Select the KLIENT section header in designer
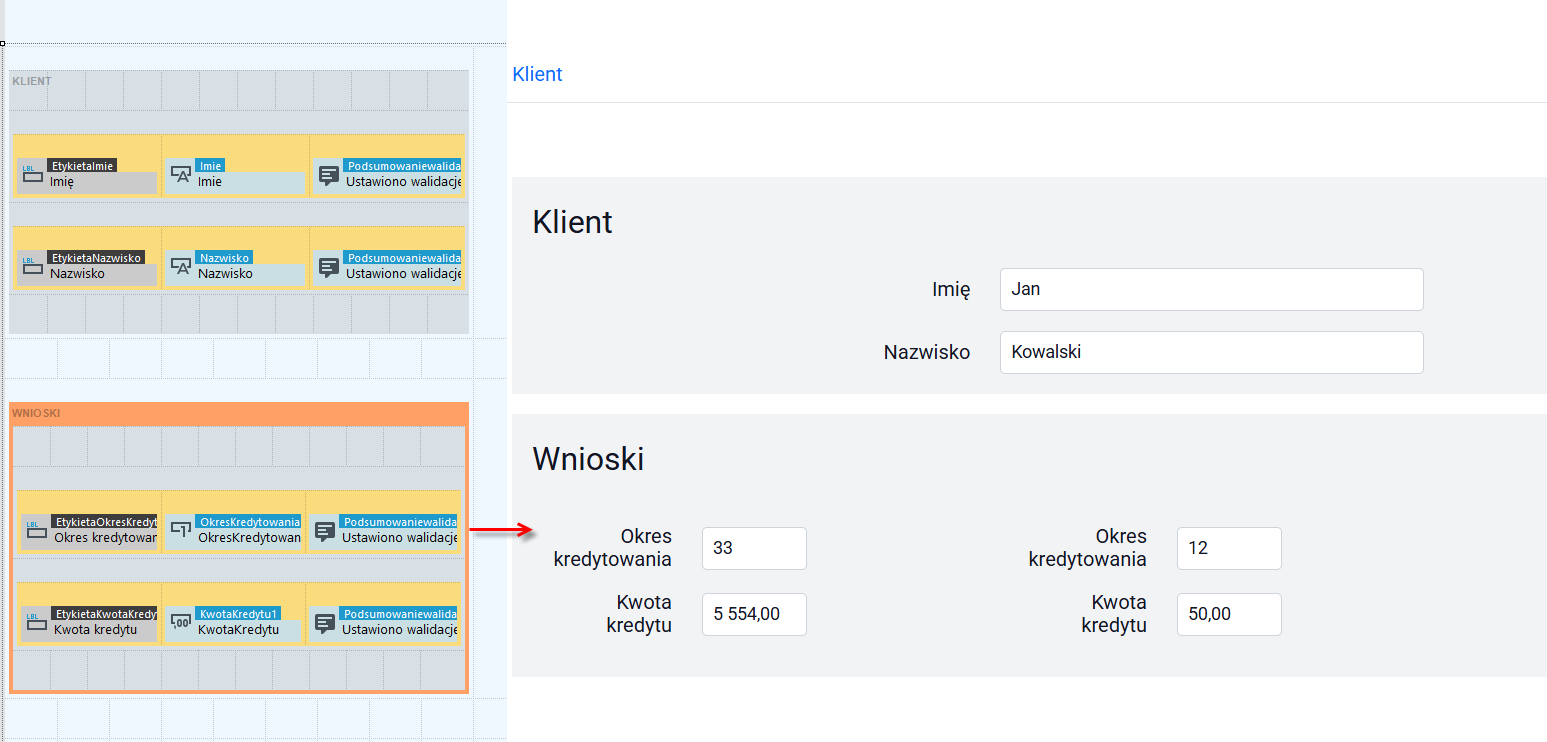Screen dimensions: 1547x742 point(32,80)
